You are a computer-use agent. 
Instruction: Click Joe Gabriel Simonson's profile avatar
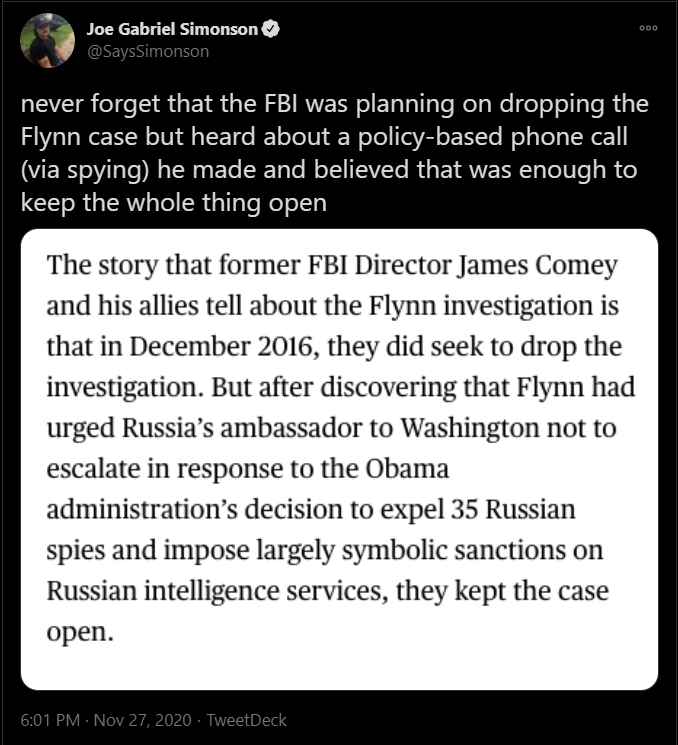pos(48,40)
